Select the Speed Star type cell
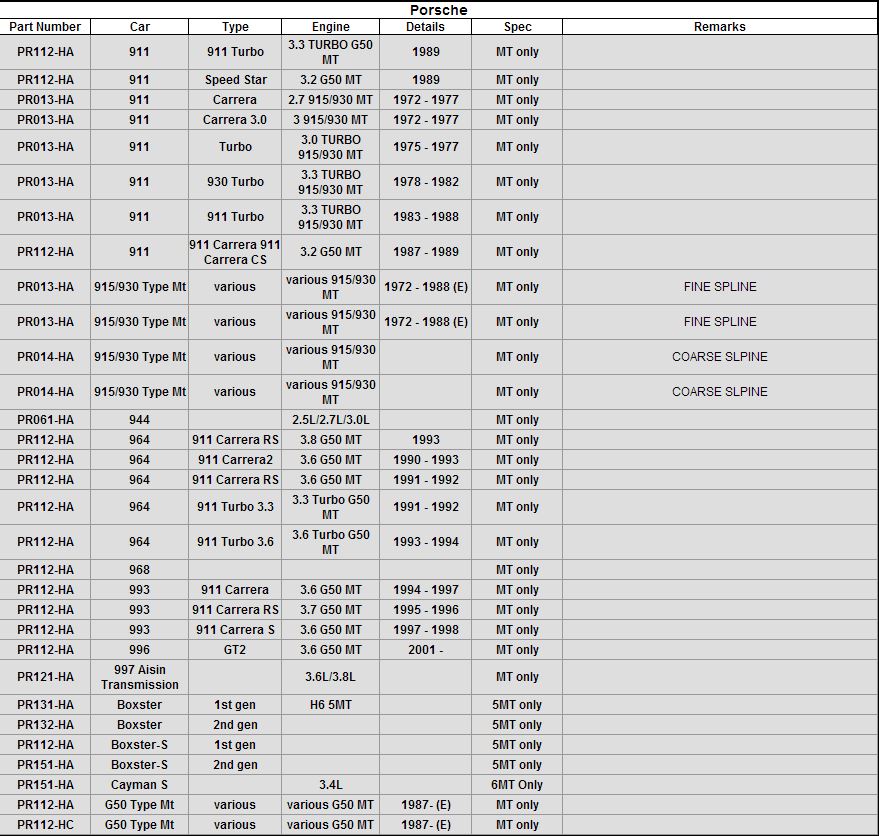Image resolution: width=879 pixels, height=836 pixels. (236, 80)
